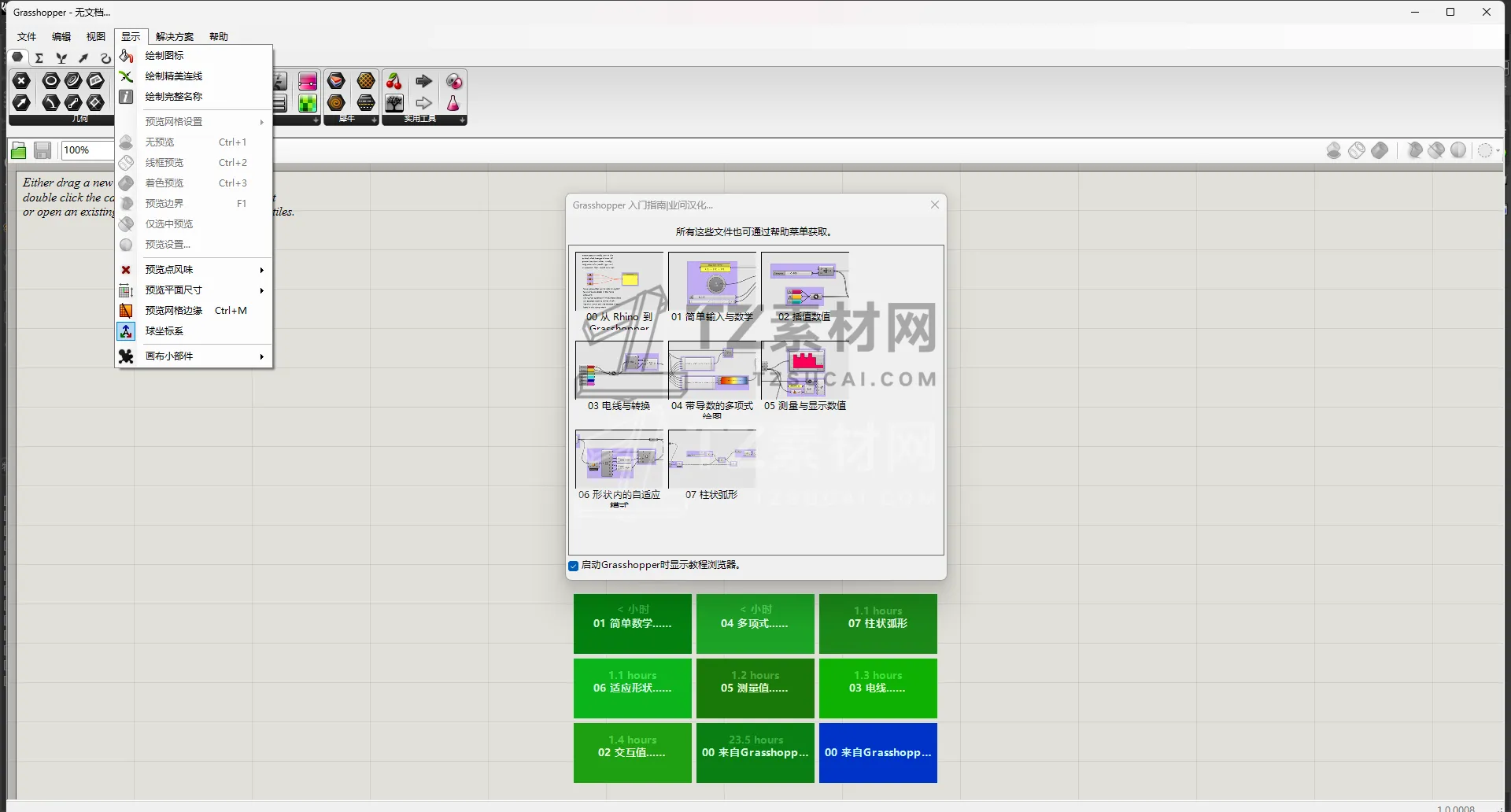The image size is (1511, 812).
Task: Open tutorial 01 简单输入与数学 thumbnail
Action: [x=712, y=287]
